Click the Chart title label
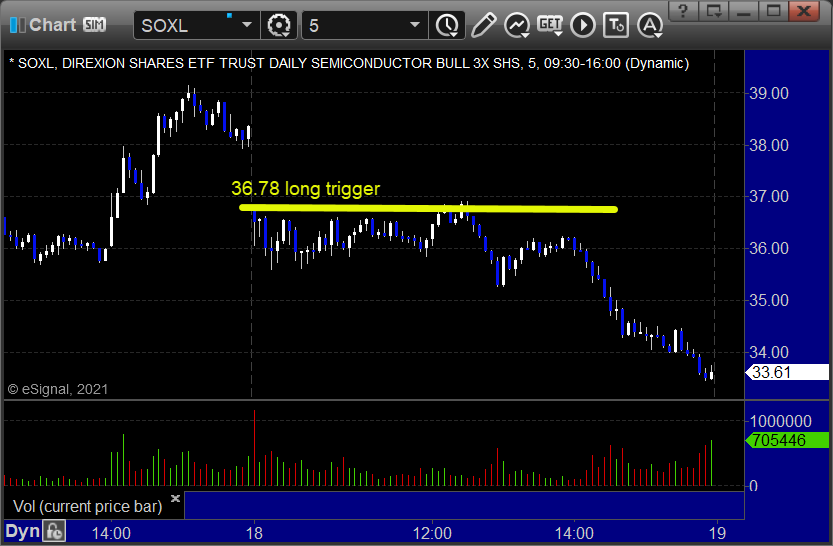The height and width of the screenshot is (546, 833). coord(53,24)
